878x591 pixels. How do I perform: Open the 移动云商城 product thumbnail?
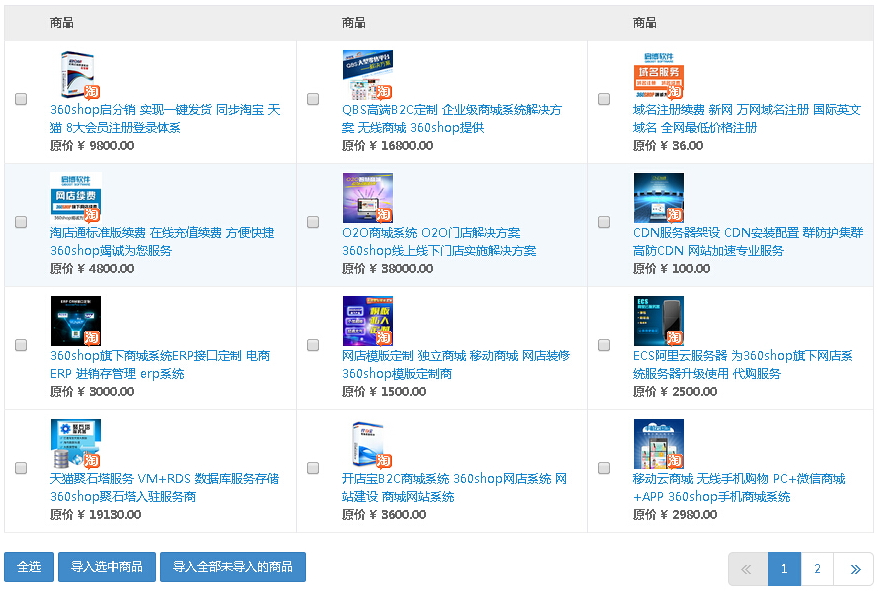click(658, 444)
